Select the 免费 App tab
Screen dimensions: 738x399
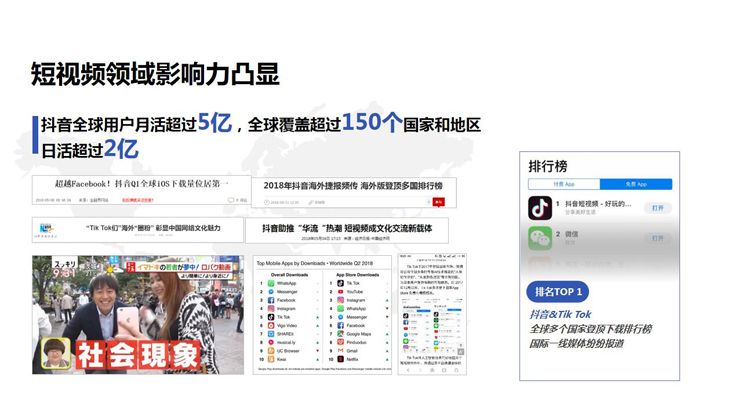click(x=636, y=184)
